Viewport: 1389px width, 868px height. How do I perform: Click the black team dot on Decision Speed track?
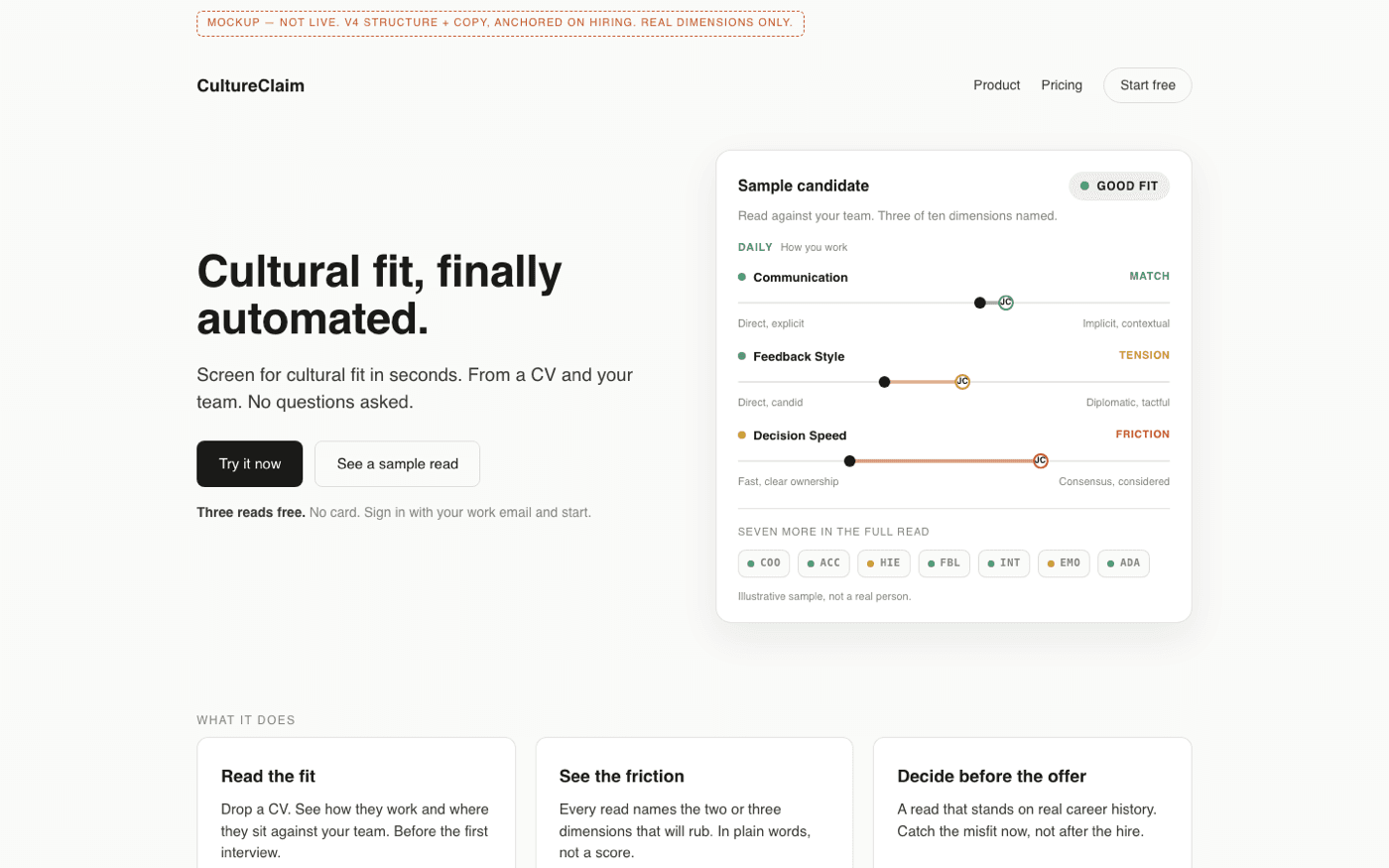pyautogui.click(x=849, y=460)
